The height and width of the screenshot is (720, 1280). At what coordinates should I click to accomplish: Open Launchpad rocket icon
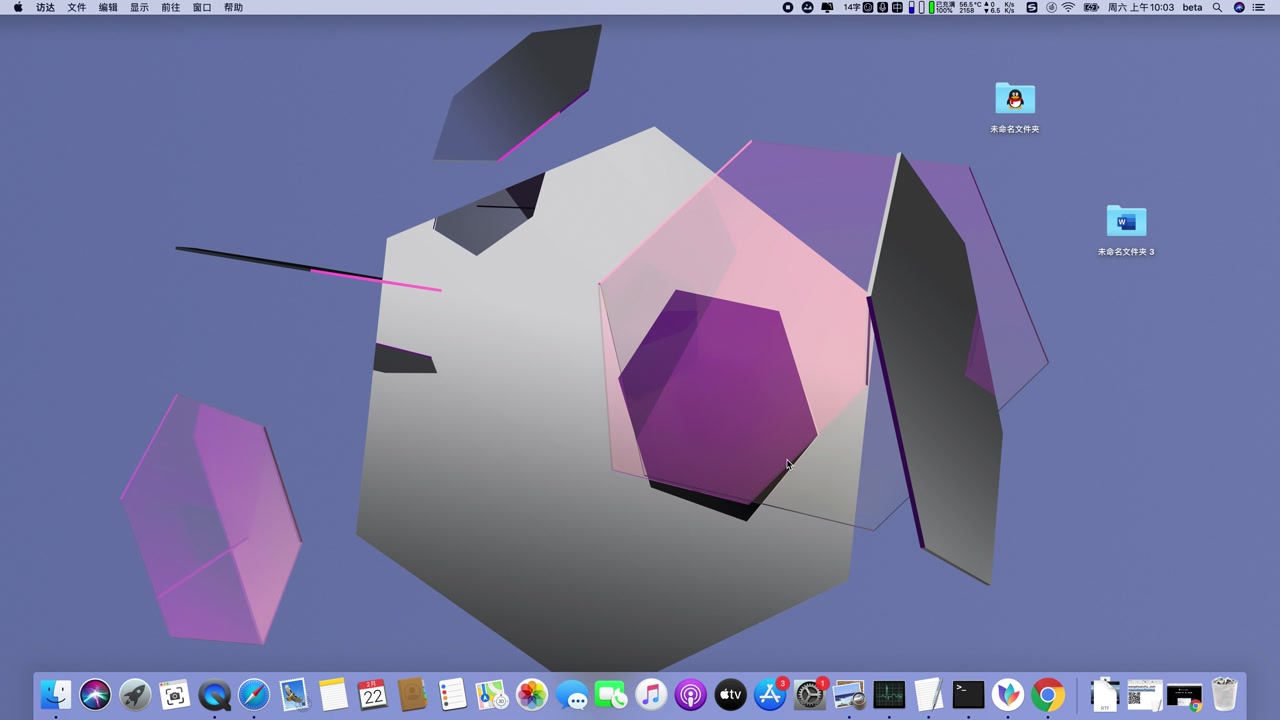[x=135, y=694]
